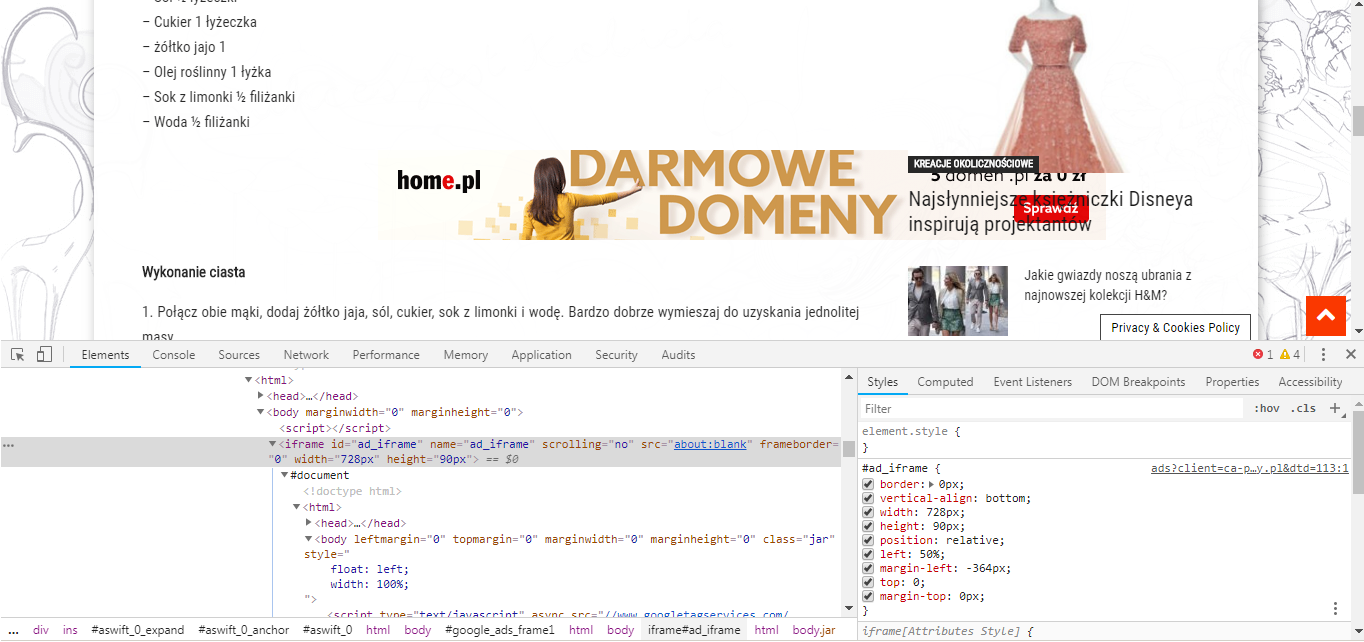Screen dimensions: 1364x642
Task: Uncheck the left: 50% property
Action: [868, 554]
